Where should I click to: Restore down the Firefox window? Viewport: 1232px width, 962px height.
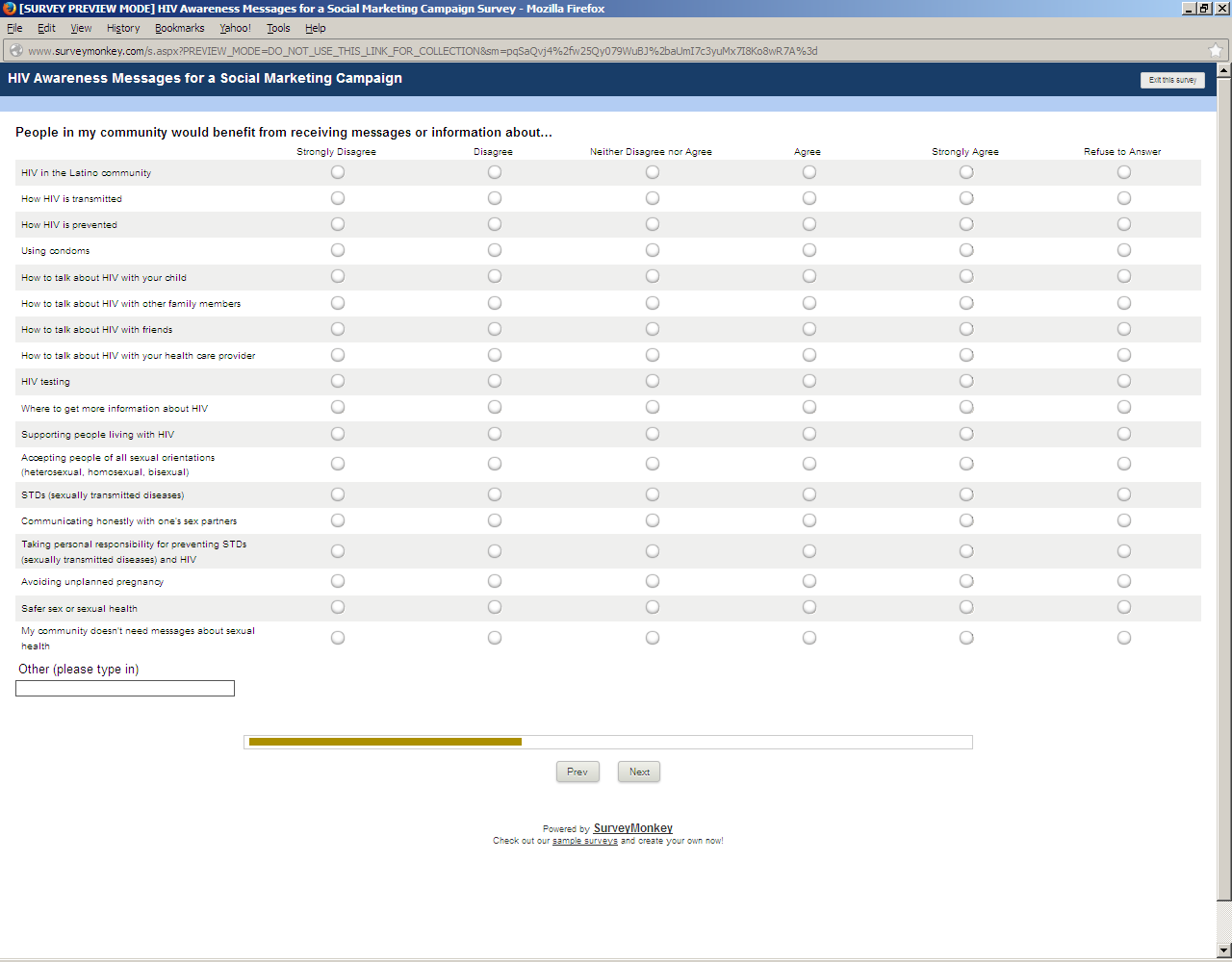coord(1204,9)
